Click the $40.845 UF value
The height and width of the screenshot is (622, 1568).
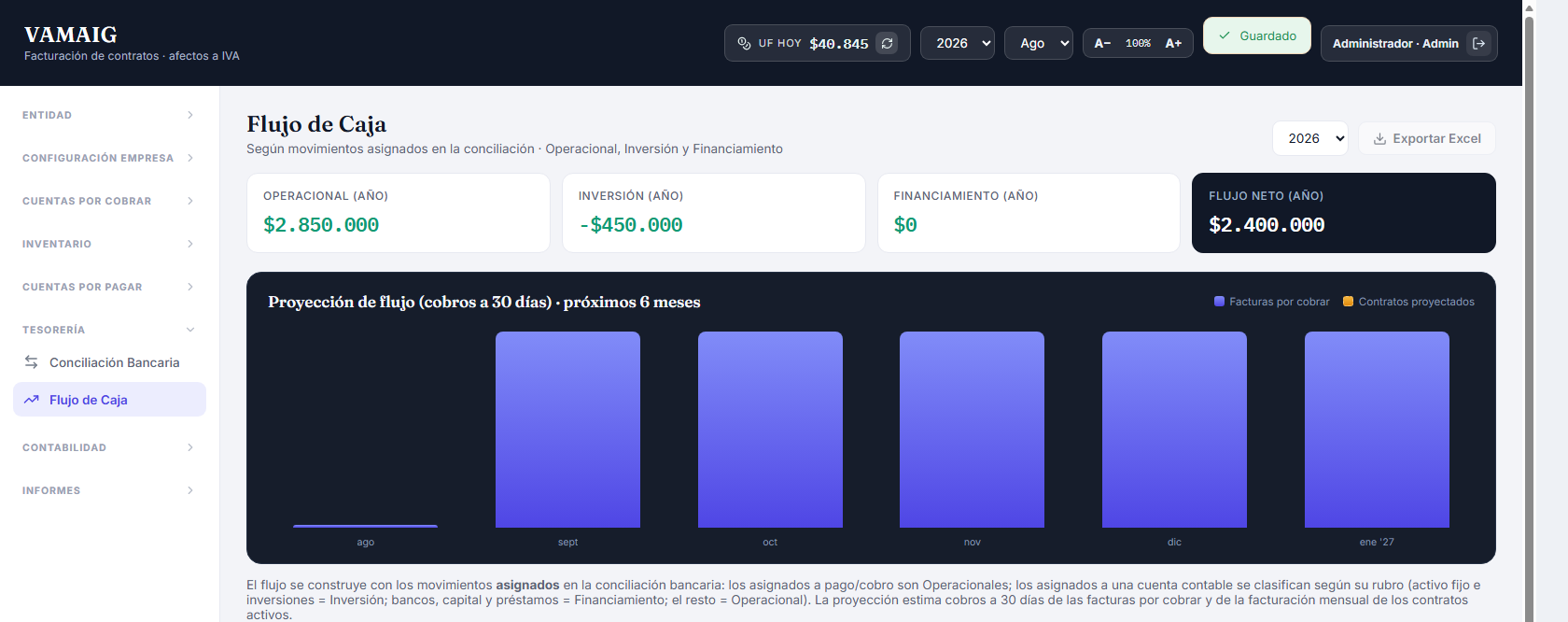[x=839, y=44]
